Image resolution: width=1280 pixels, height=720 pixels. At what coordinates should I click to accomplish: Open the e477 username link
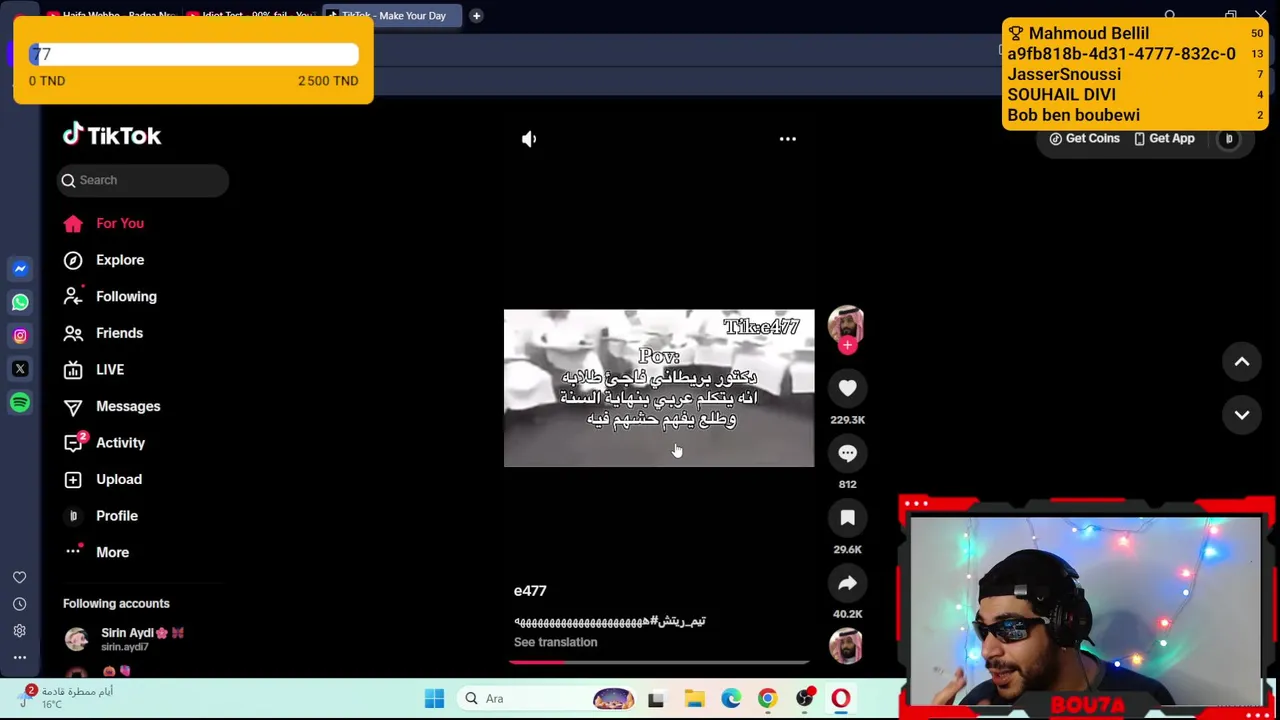pyautogui.click(x=530, y=591)
